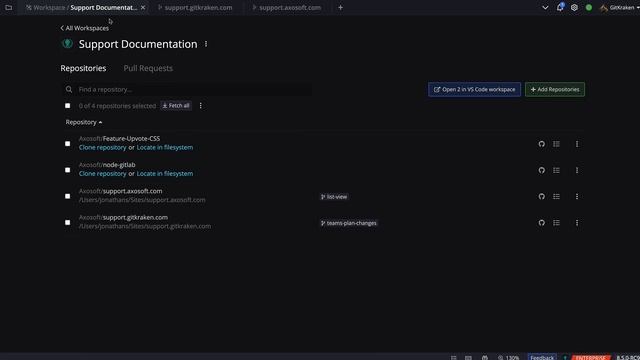Check the support.gitkraken.com repository checkbox
This screenshot has height=360, width=640.
(x=67, y=222)
